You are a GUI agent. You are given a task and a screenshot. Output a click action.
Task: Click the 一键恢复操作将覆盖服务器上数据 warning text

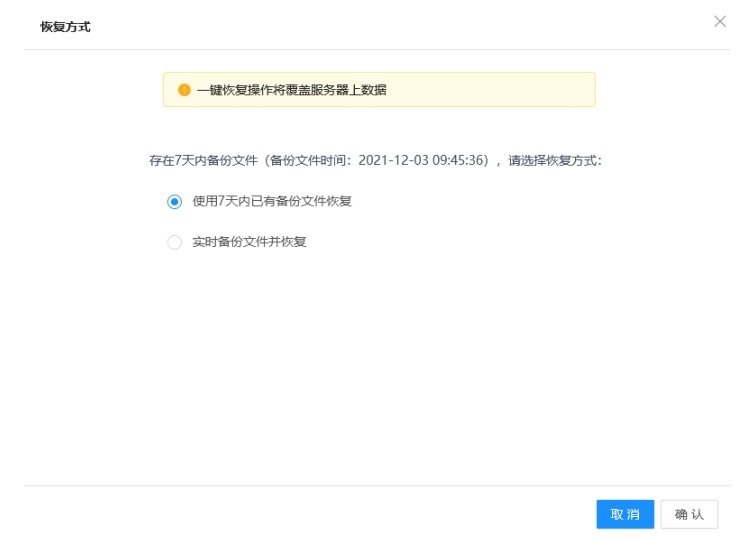(292, 90)
